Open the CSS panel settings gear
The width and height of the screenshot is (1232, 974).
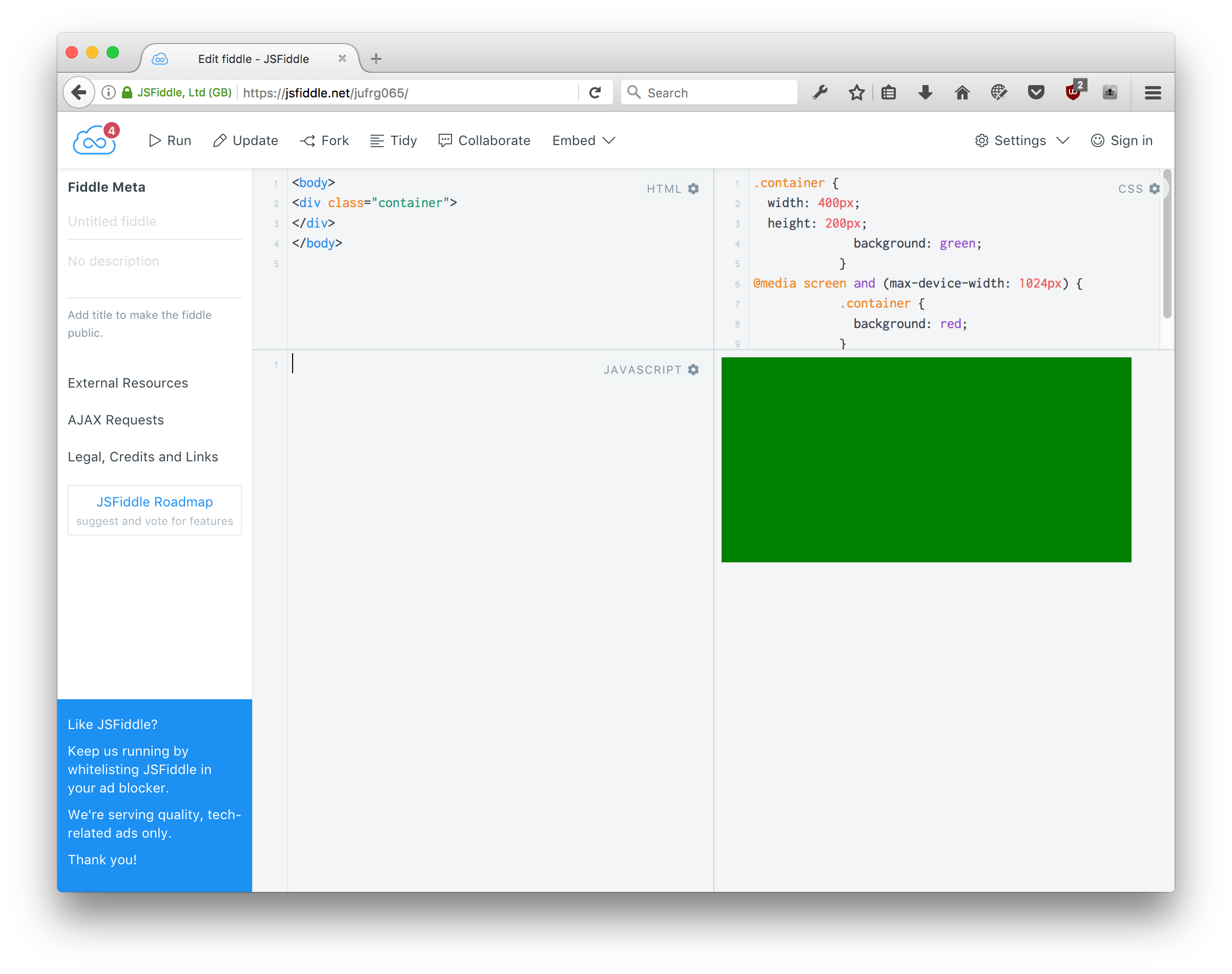pyautogui.click(x=1155, y=188)
